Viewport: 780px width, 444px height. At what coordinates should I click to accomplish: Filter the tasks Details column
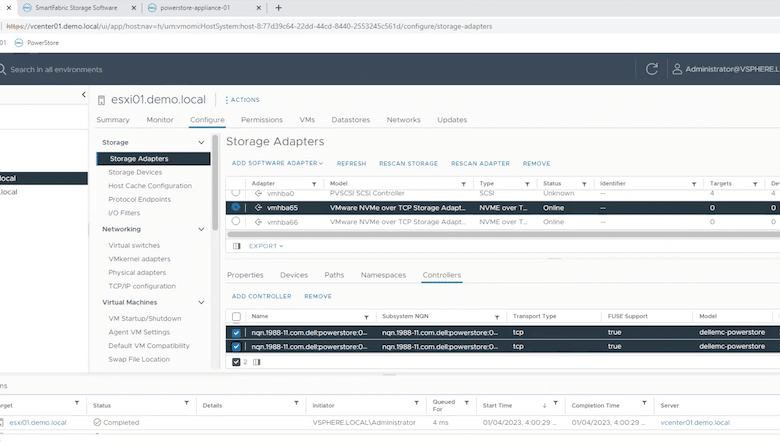pos(296,403)
